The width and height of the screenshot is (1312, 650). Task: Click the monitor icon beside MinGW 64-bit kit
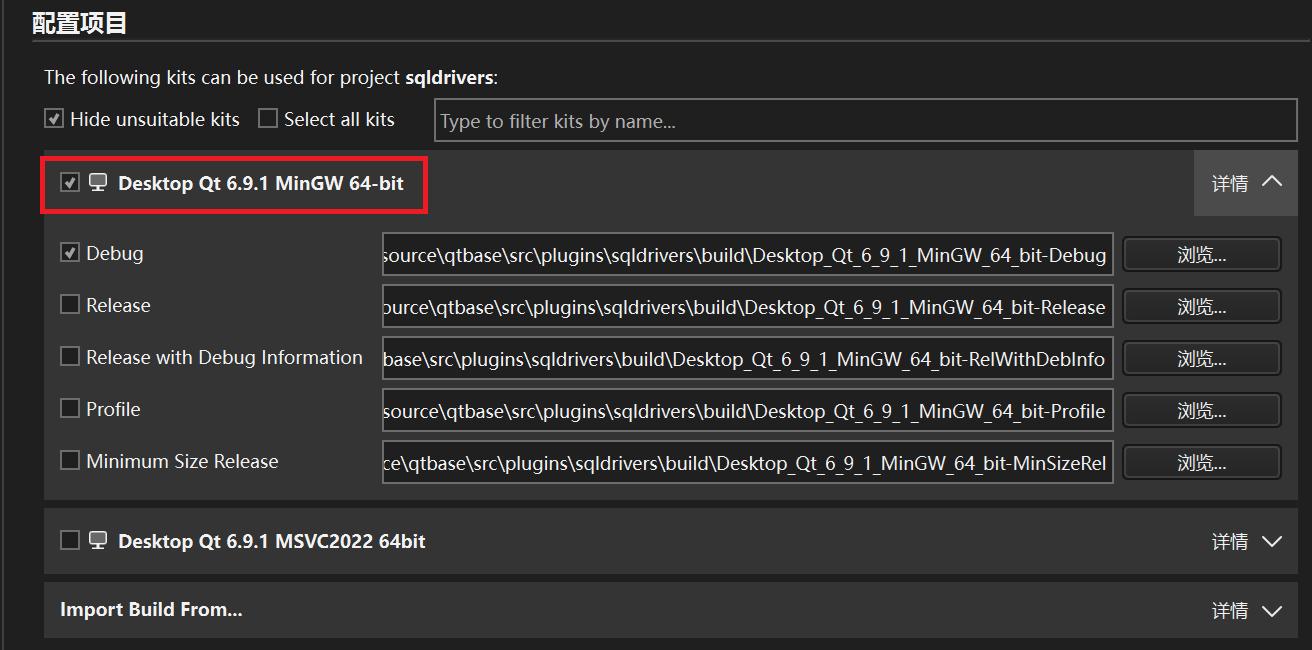pyautogui.click(x=98, y=183)
